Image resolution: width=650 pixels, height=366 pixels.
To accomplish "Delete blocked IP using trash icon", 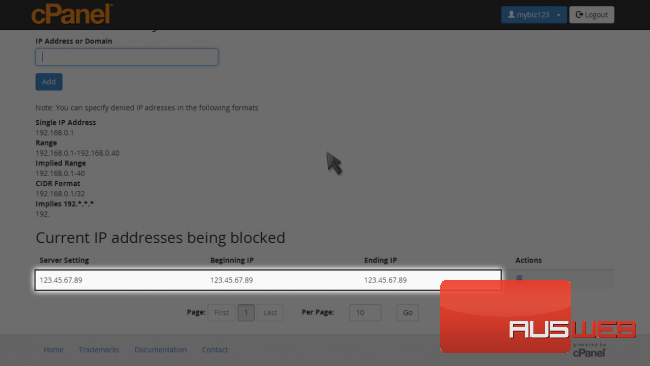I will coord(519,277).
